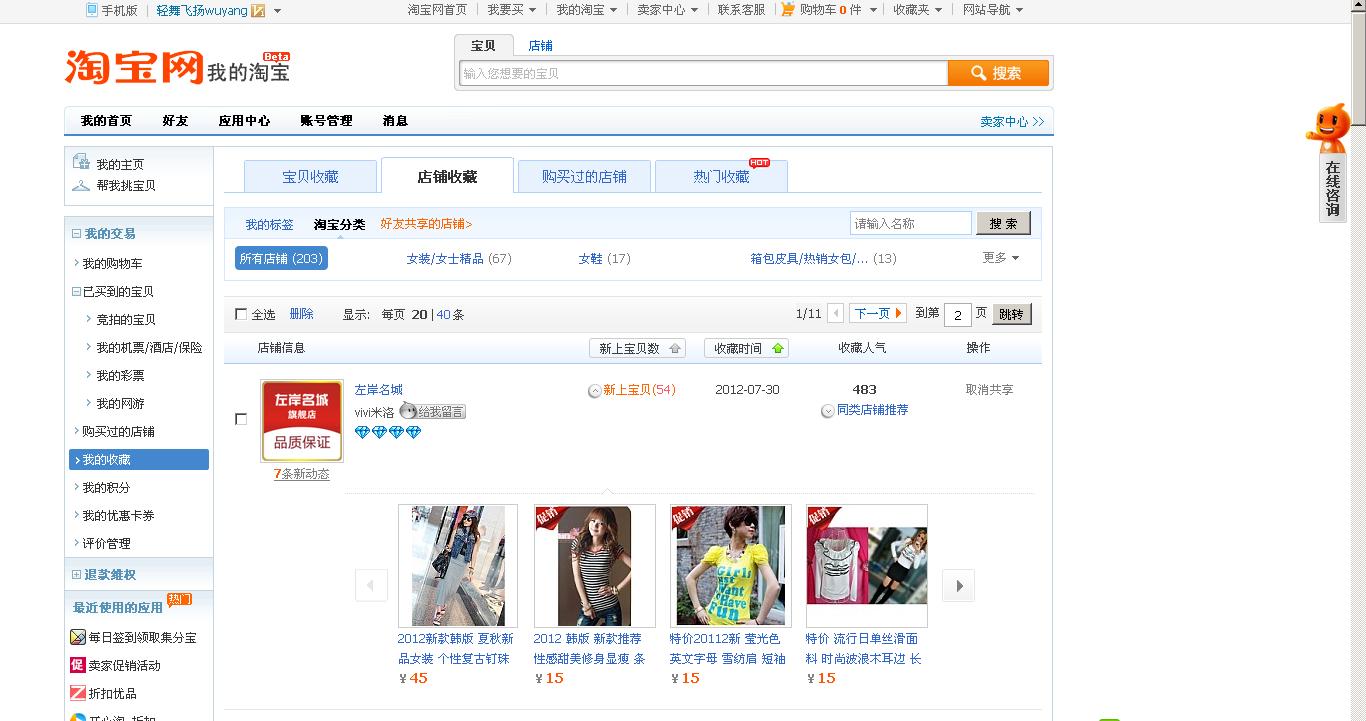This screenshot has height=721, width=1366.
Task: Switch to the 宝贝收藏 tab
Action: pos(310,177)
